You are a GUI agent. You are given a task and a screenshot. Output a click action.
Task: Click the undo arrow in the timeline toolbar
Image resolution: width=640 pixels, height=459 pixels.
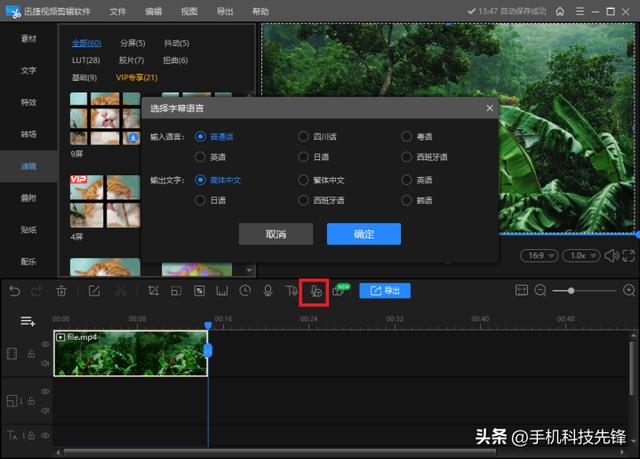click(x=14, y=291)
